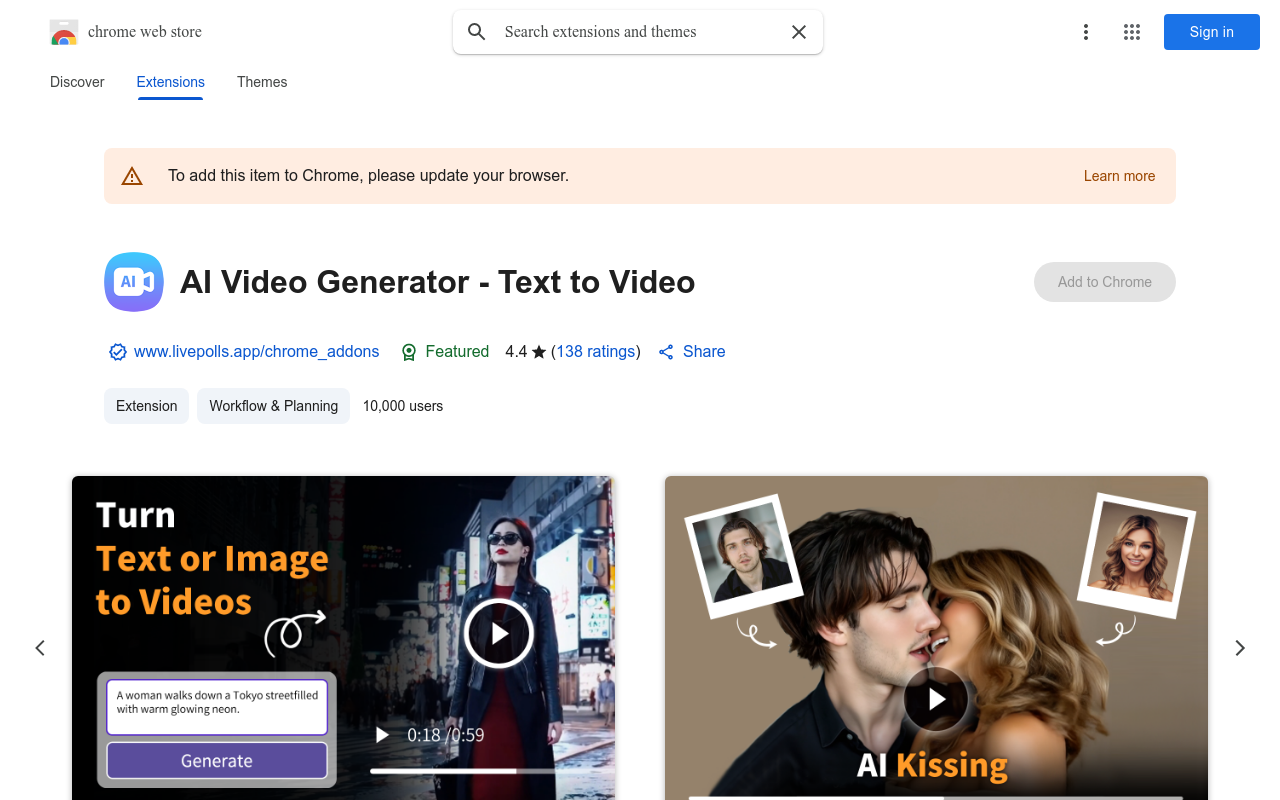
Task: Select the Extension chip
Action: click(x=147, y=406)
